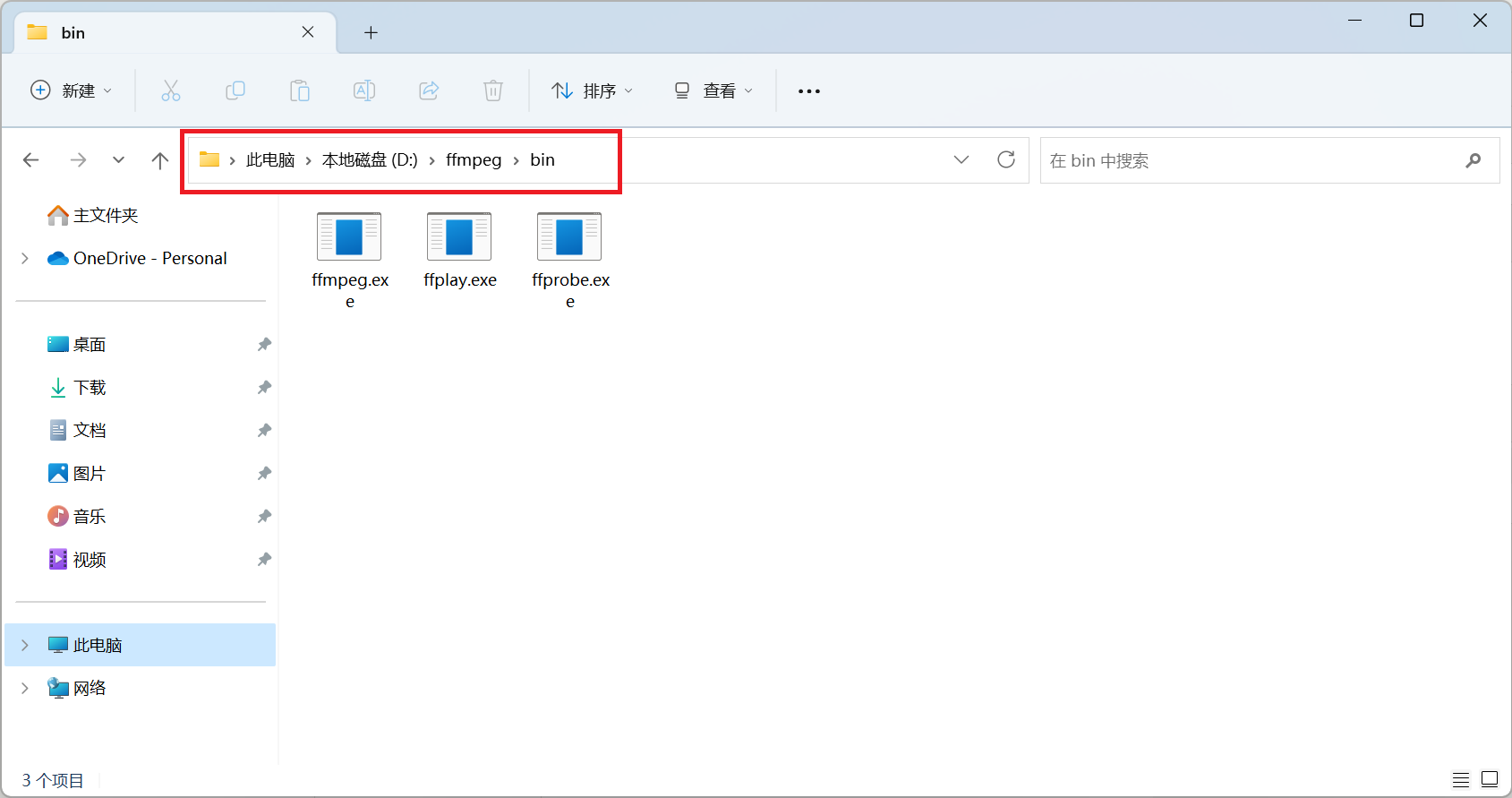The width and height of the screenshot is (1512, 798).
Task: Go up one folder level
Action: point(160,160)
